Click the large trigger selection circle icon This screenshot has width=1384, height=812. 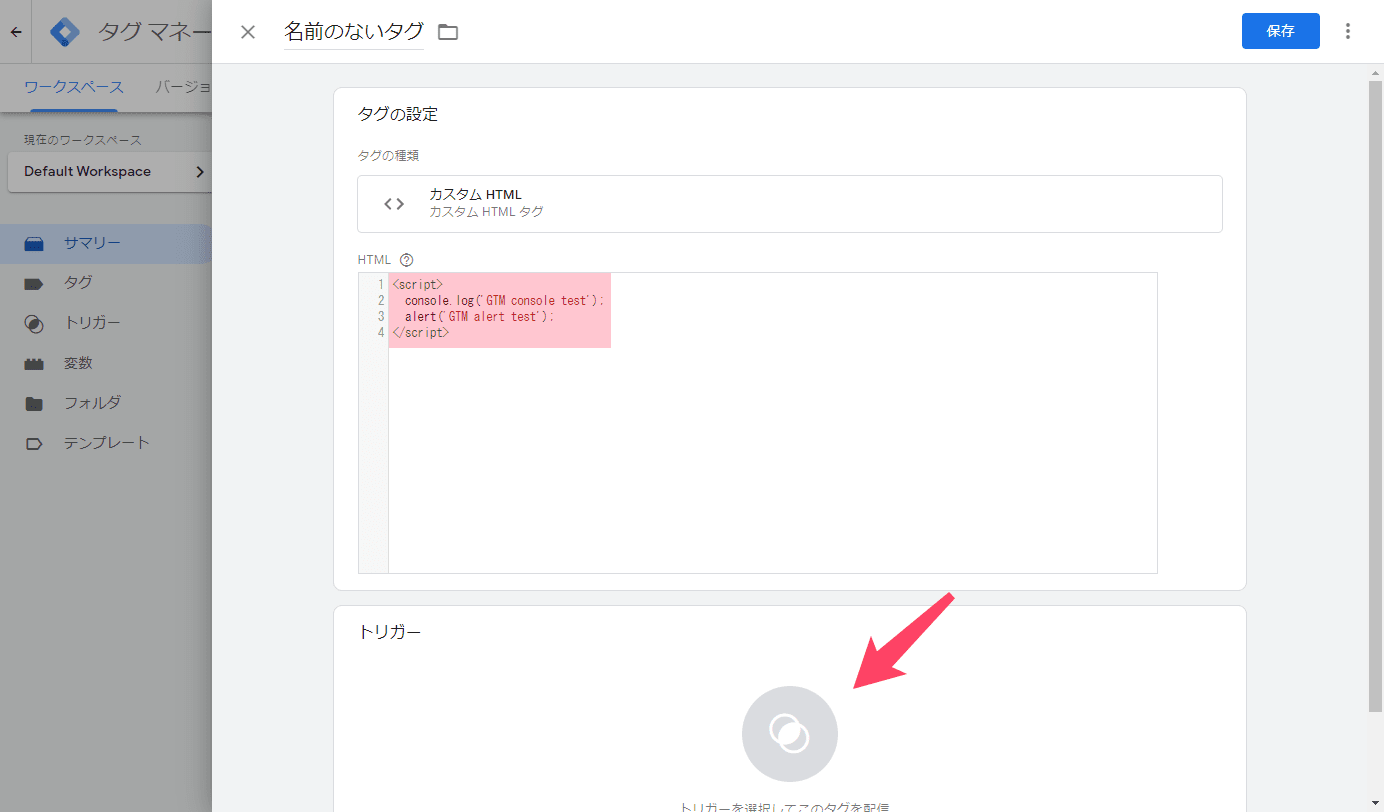pos(790,734)
